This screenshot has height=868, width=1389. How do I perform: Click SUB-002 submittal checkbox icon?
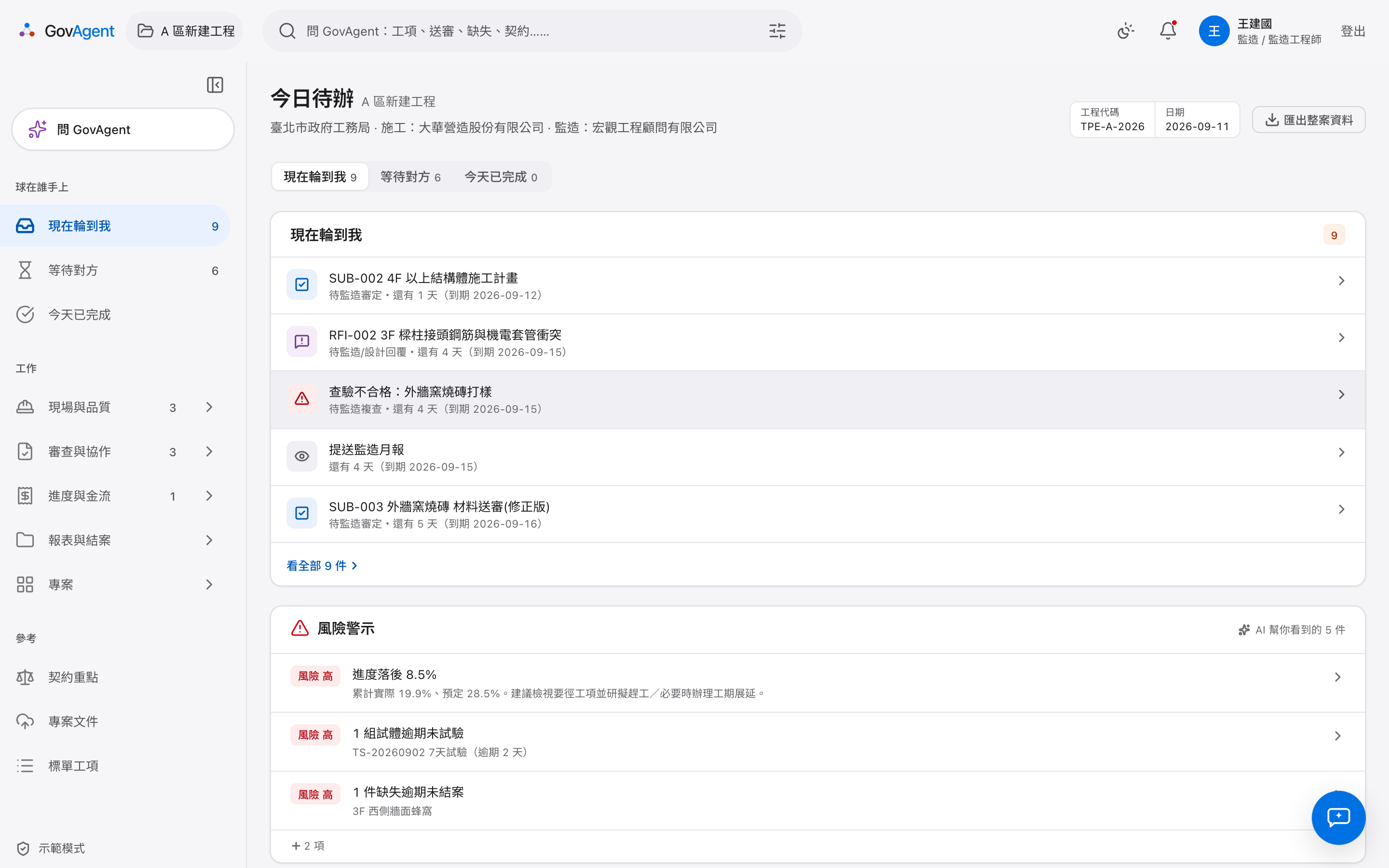(x=302, y=285)
